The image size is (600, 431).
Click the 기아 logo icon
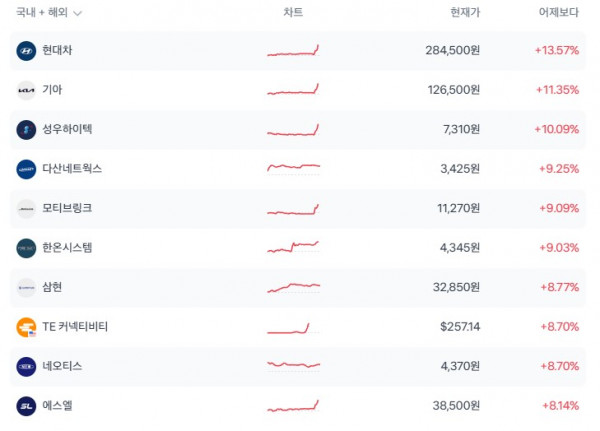26,90
